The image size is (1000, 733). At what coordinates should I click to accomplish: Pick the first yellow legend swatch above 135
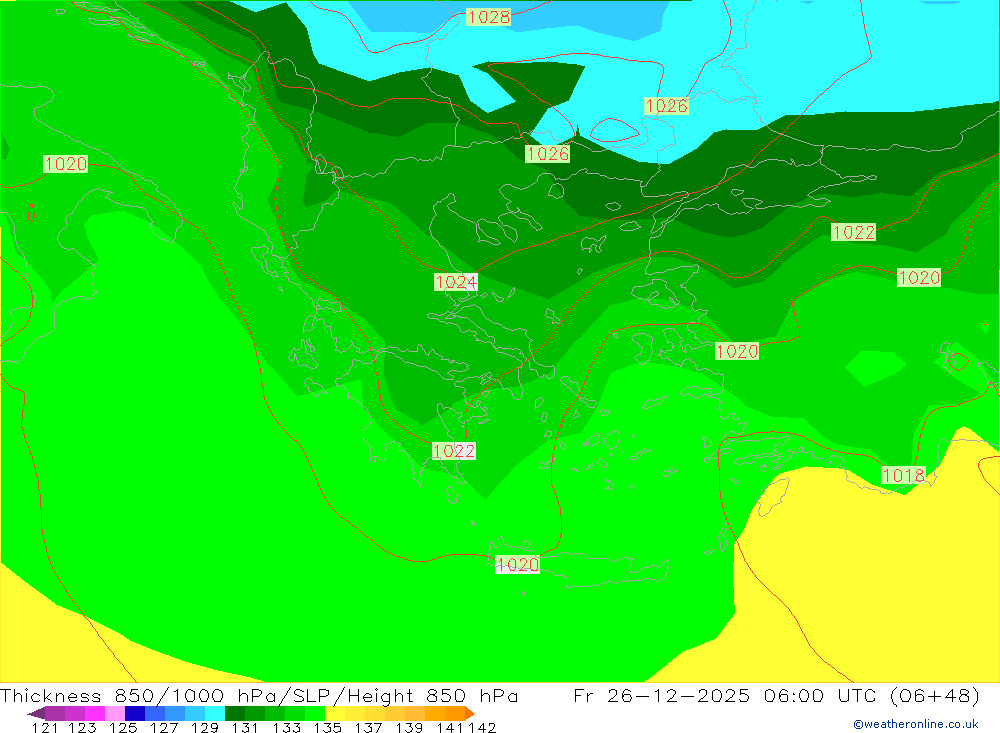click(335, 713)
